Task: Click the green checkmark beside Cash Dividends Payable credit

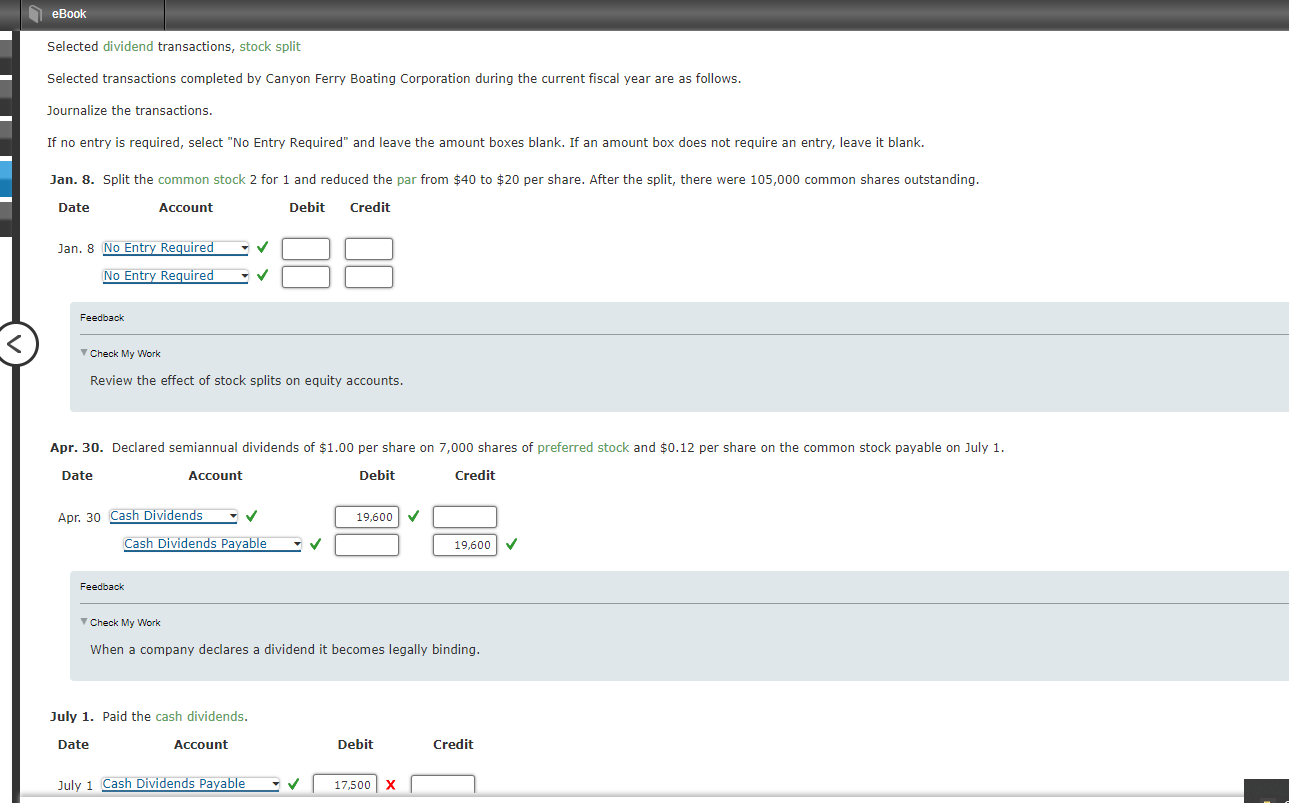Action: (x=510, y=544)
